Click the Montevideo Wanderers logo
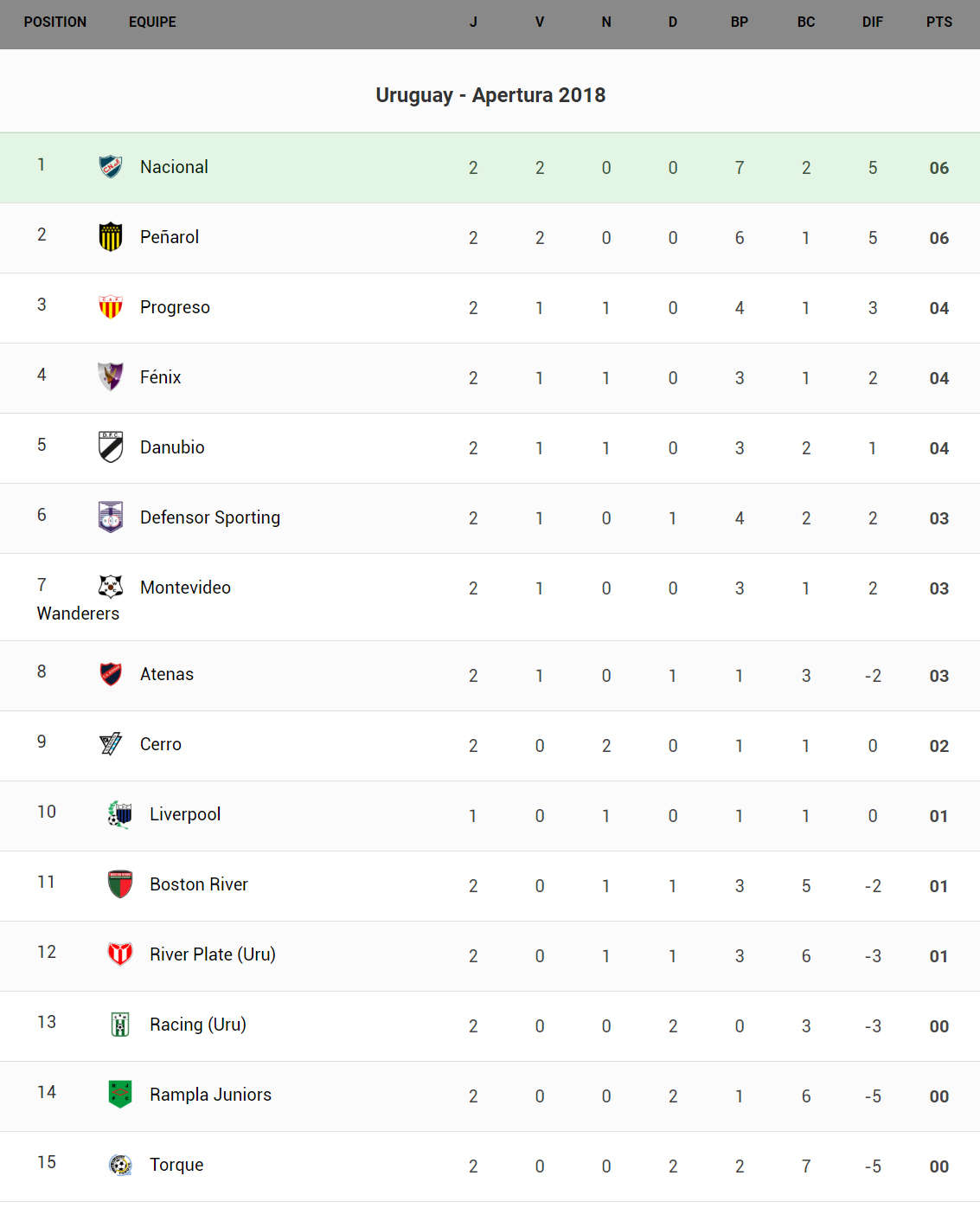This screenshot has height=1208, width=980. pyautogui.click(x=111, y=587)
